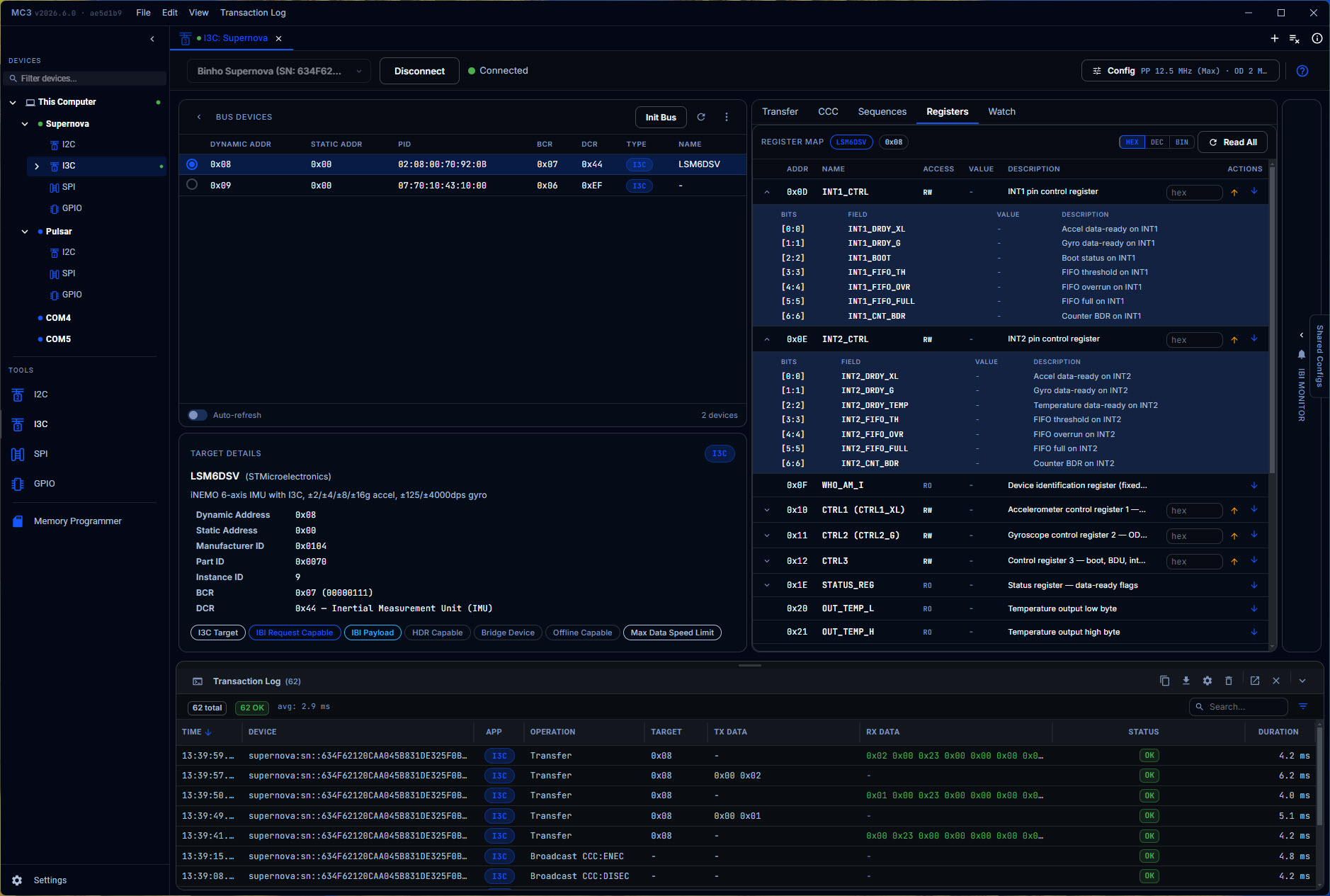
Task: Switch to the Transfer tab
Action: (780, 112)
